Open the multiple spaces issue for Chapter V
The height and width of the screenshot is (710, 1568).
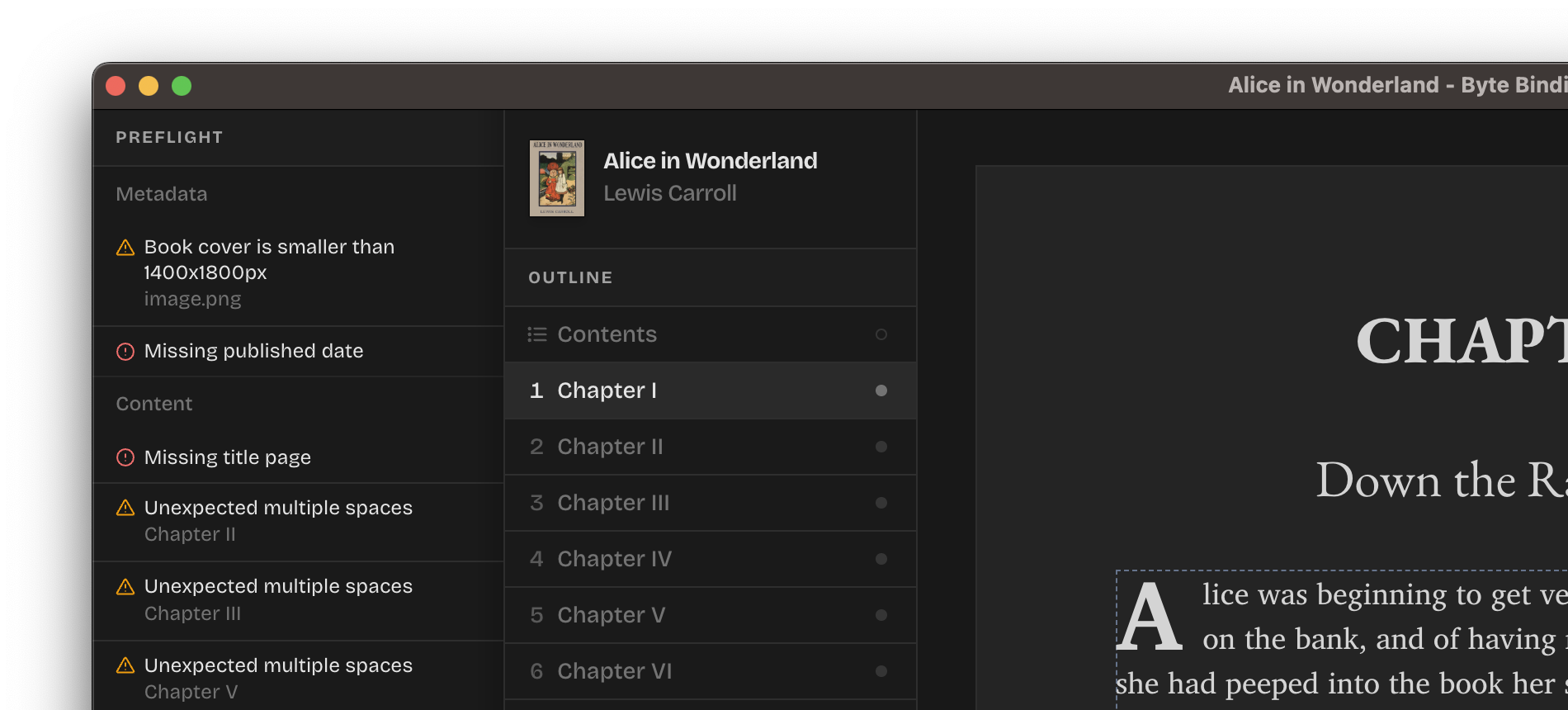pos(299,677)
